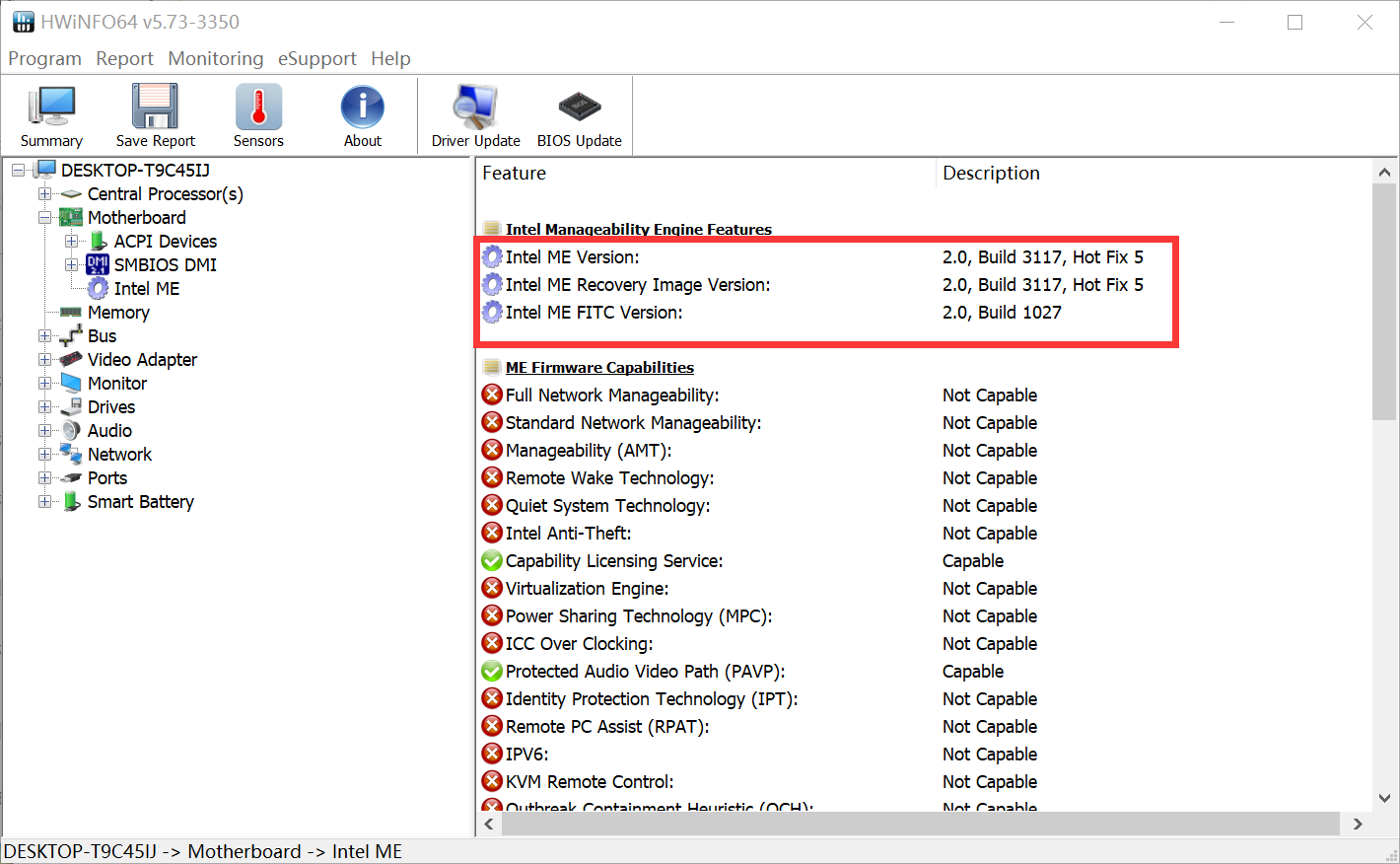Click the horizontal scrollbar left arrow
The width and height of the screenshot is (1400, 864).
(x=489, y=824)
